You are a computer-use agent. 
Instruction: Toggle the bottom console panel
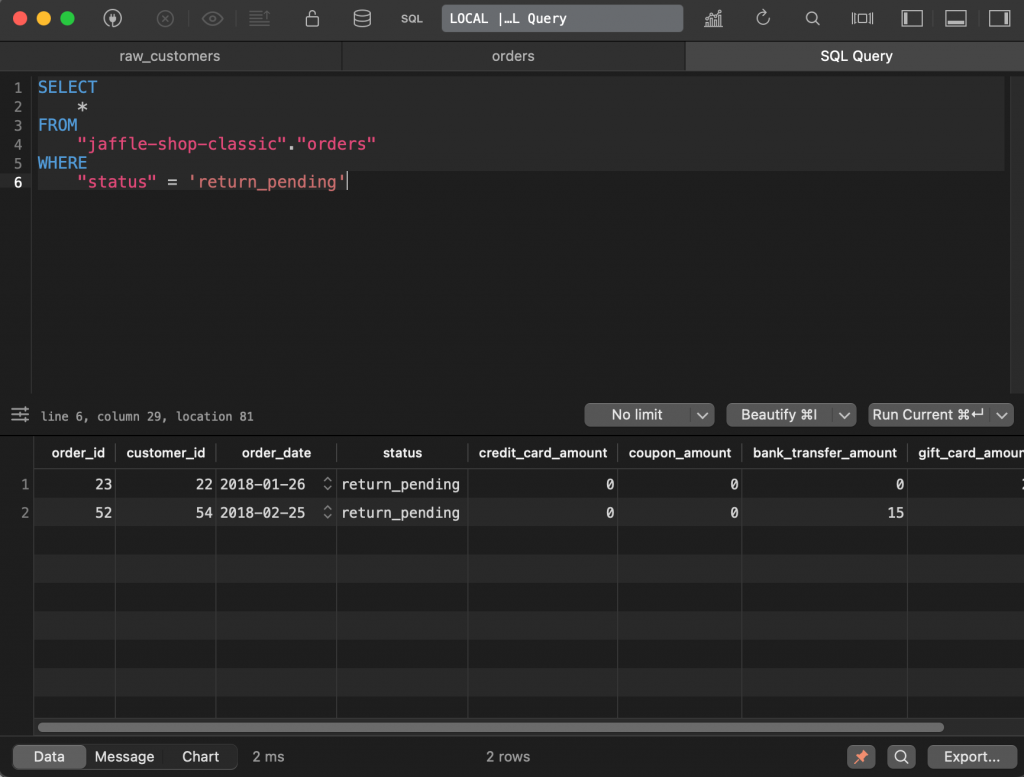955,18
